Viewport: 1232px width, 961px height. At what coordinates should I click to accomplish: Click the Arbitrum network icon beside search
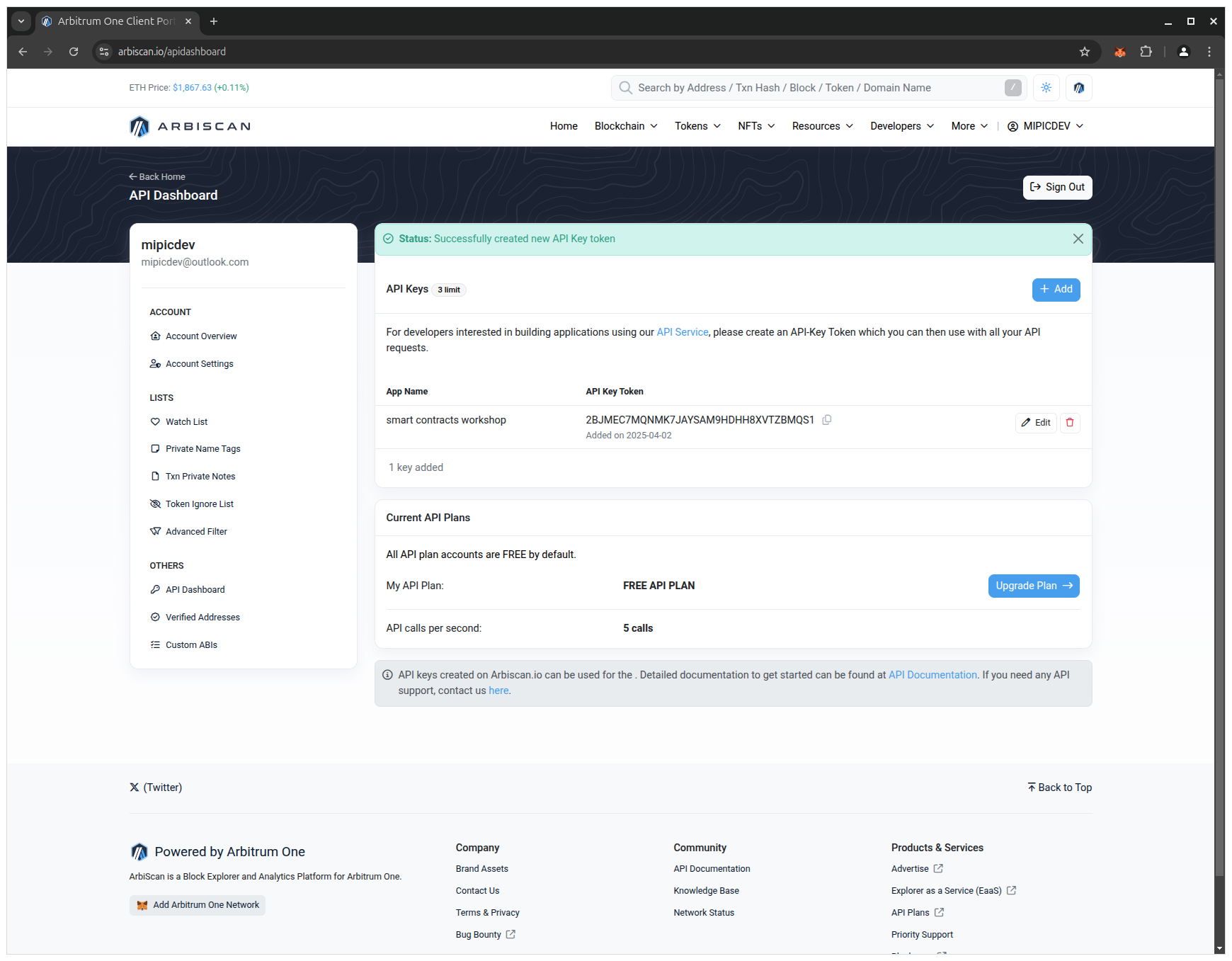point(1078,88)
